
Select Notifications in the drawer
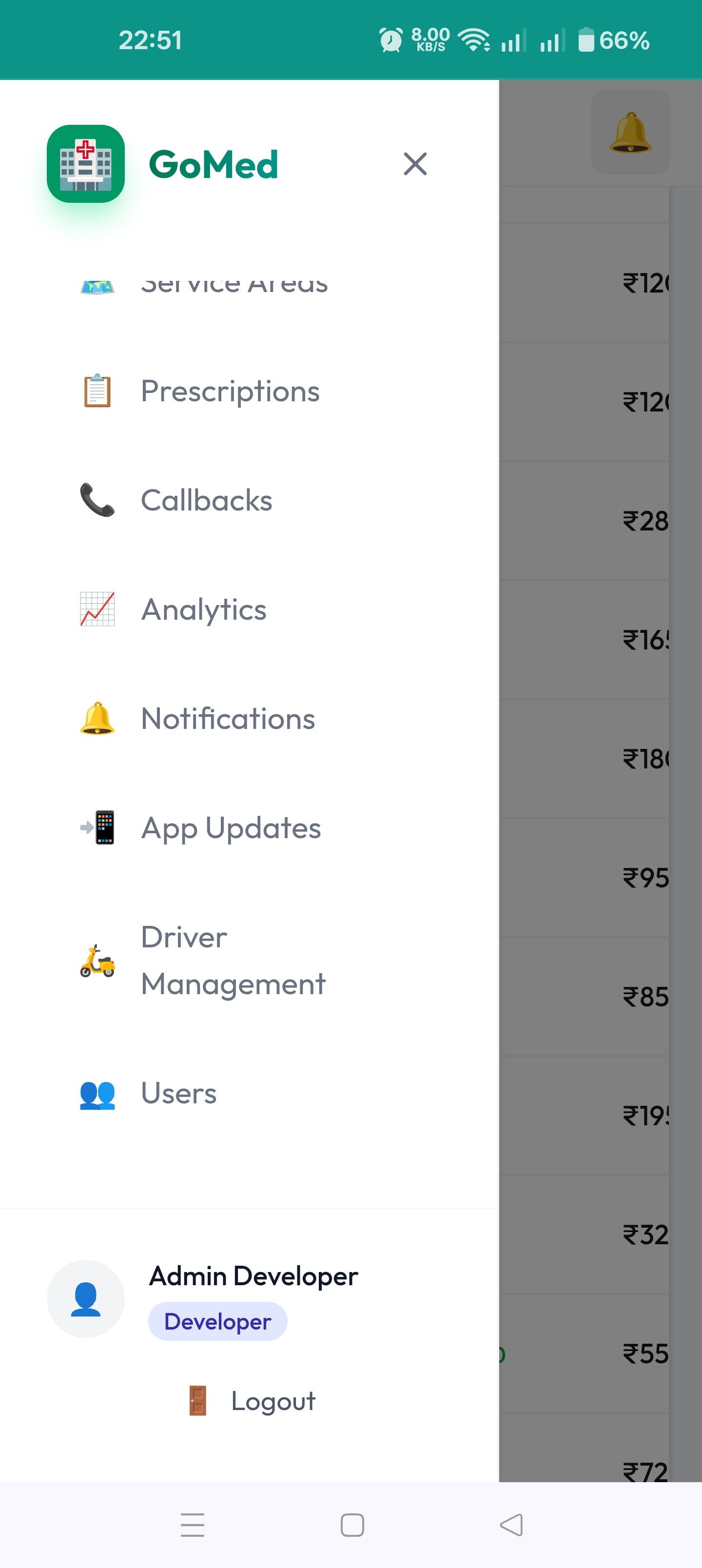click(228, 719)
